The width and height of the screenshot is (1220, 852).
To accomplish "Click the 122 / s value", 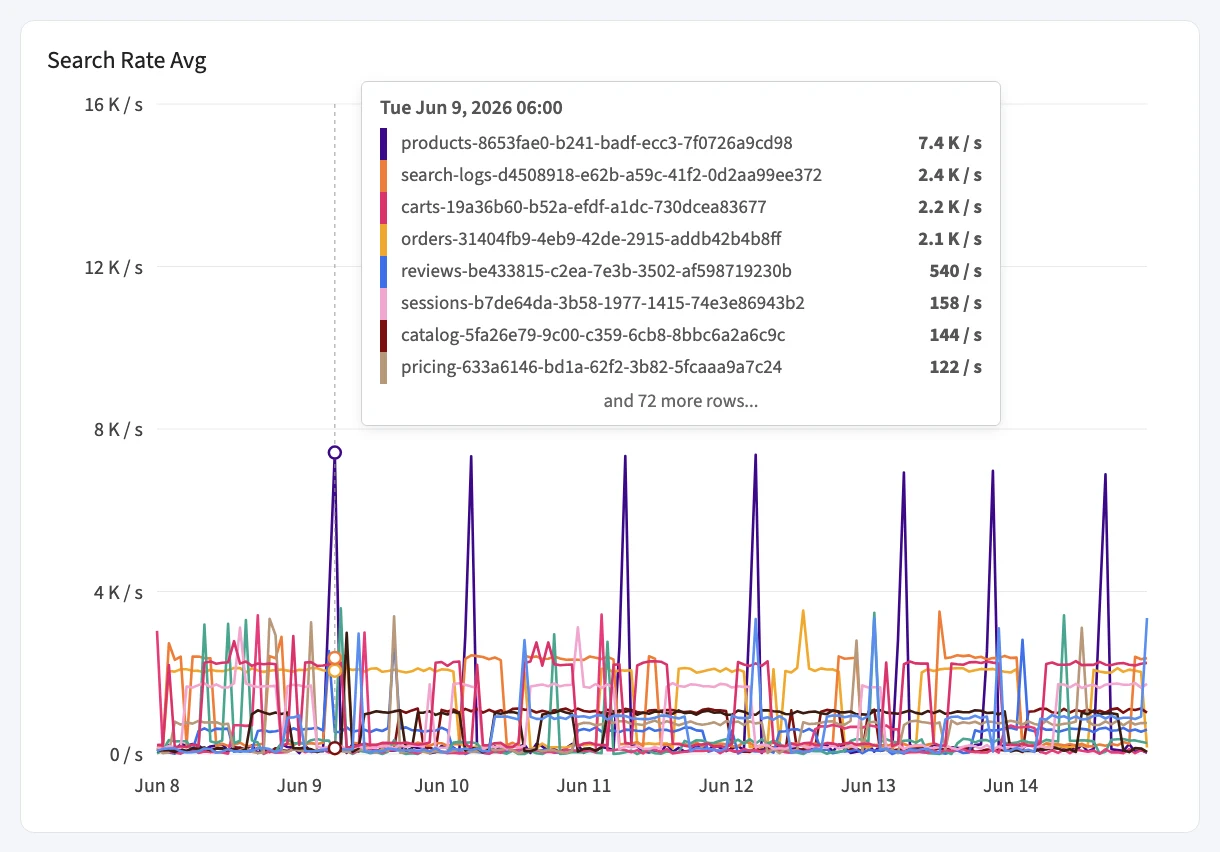I will point(956,367).
